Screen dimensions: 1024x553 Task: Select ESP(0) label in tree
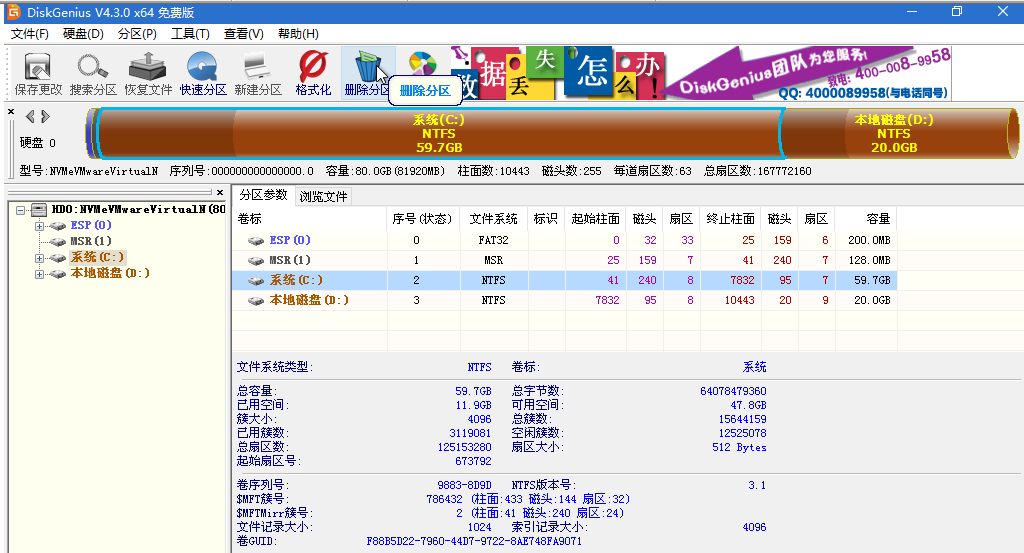91,225
